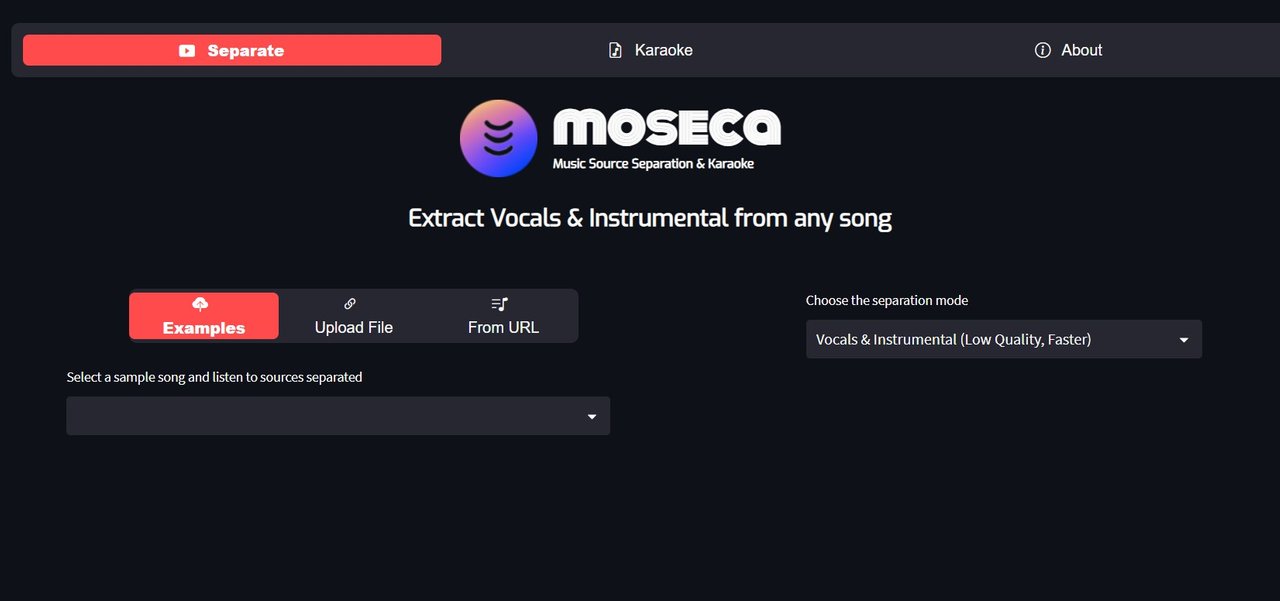
Task: Click the info circle icon beside About
Action: tap(1043, 50)
